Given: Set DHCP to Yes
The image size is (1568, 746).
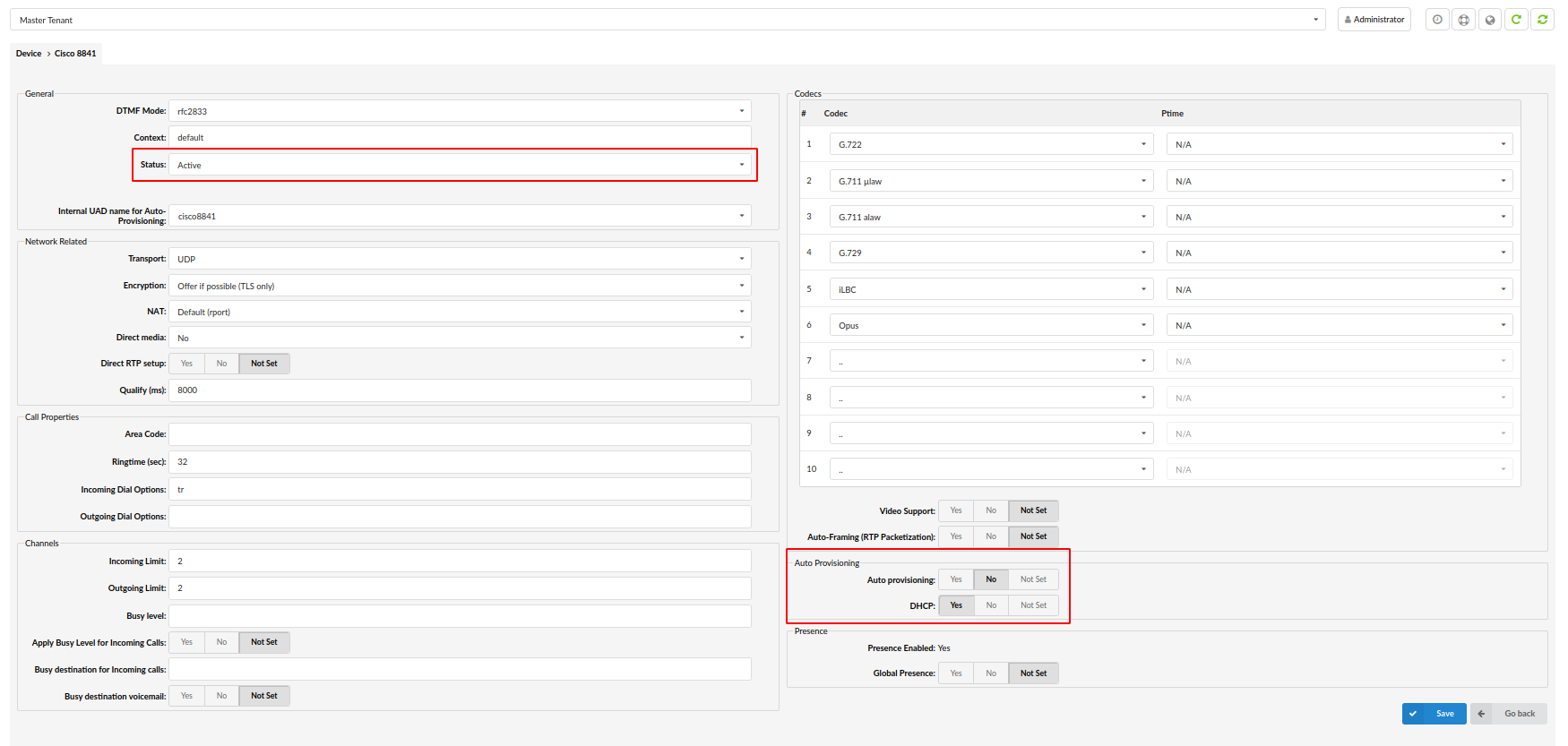Looking at the screenshot, I should coord(956,605).
